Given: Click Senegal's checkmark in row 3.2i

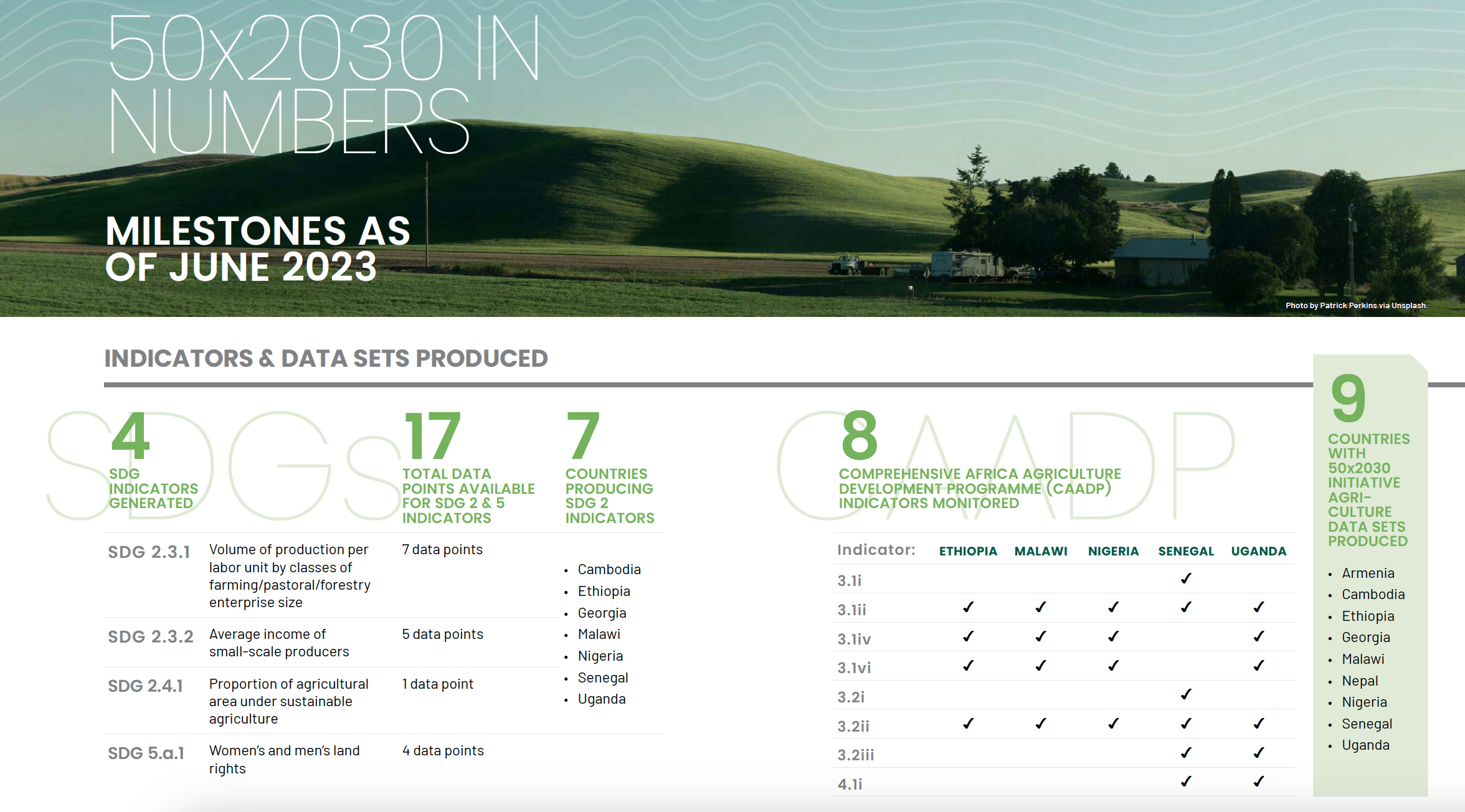Looking at the screenshot, I should pyautogui.click(x=1186, y=694).
